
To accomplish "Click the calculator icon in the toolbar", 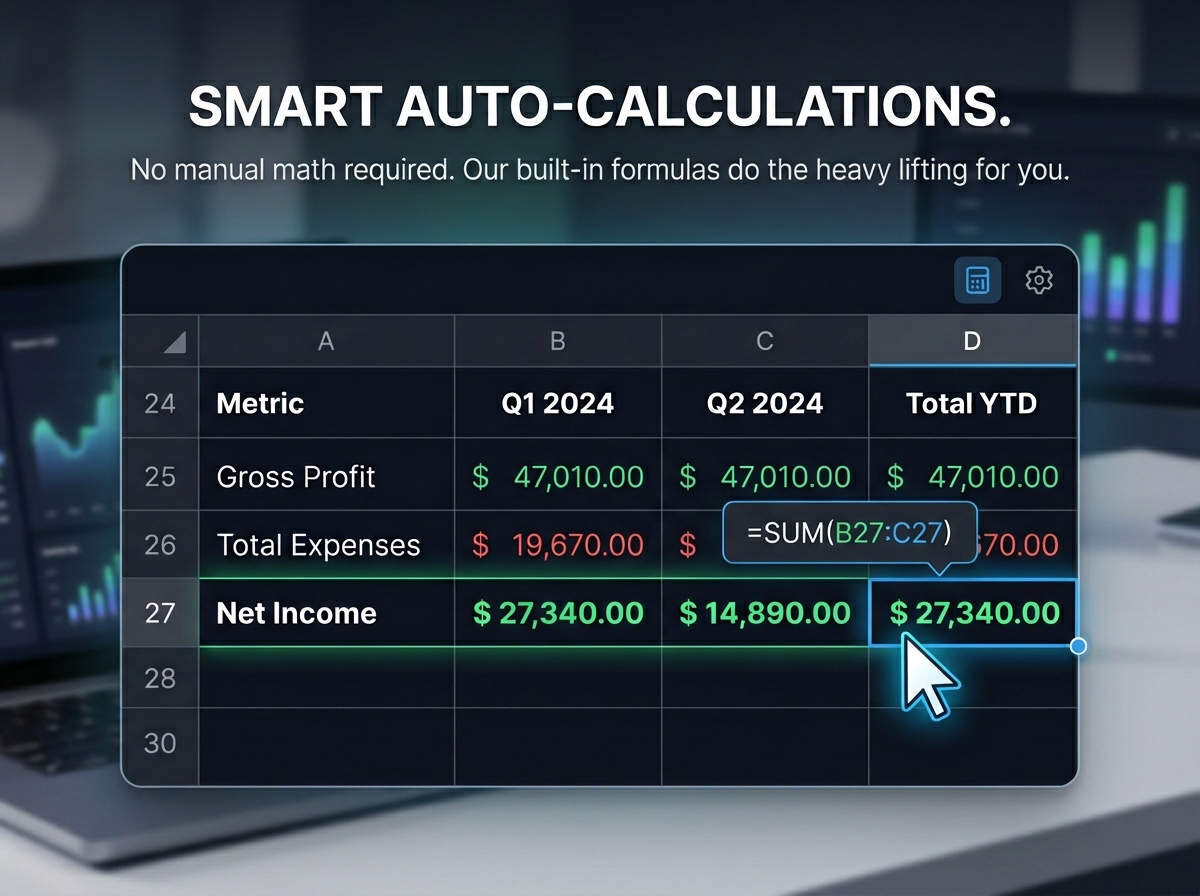I will (976, 281).
